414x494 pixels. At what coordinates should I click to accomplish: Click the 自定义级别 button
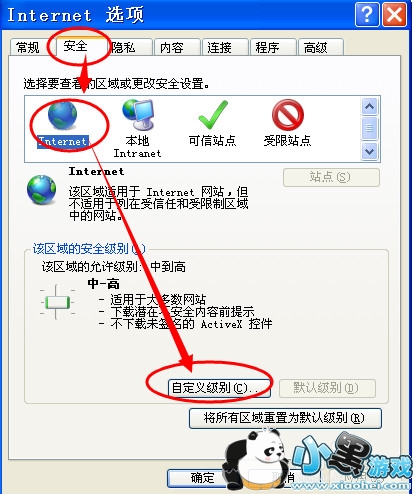tap(219, 388)
